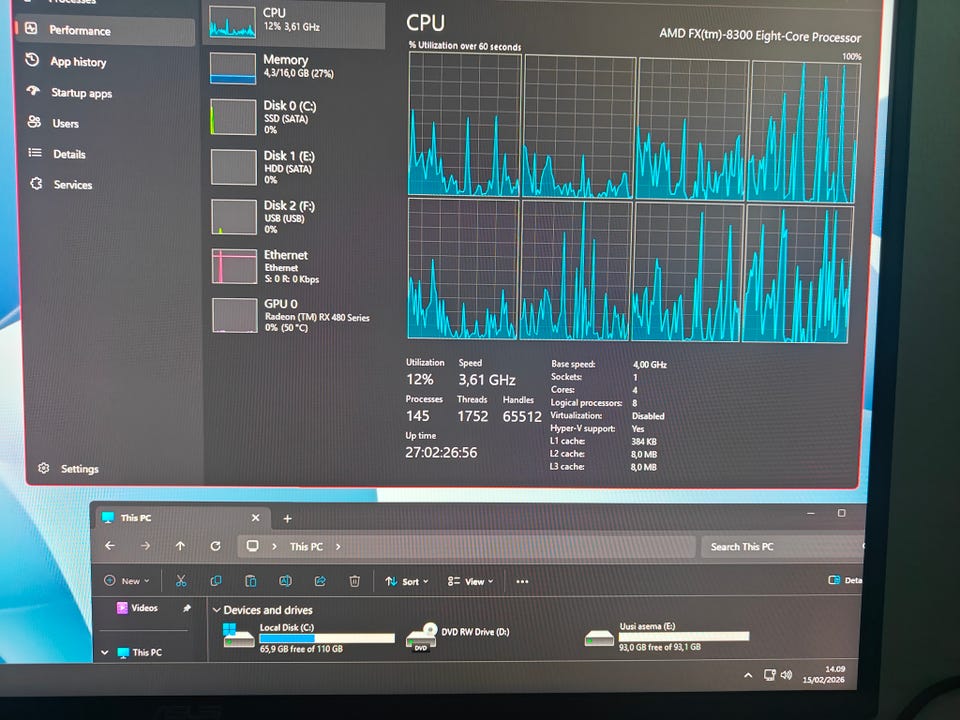Screen dimensions: 960x720
Task: Select GPU 0 Radeon RX 480 resource
Action: click(x=295, y=315)
